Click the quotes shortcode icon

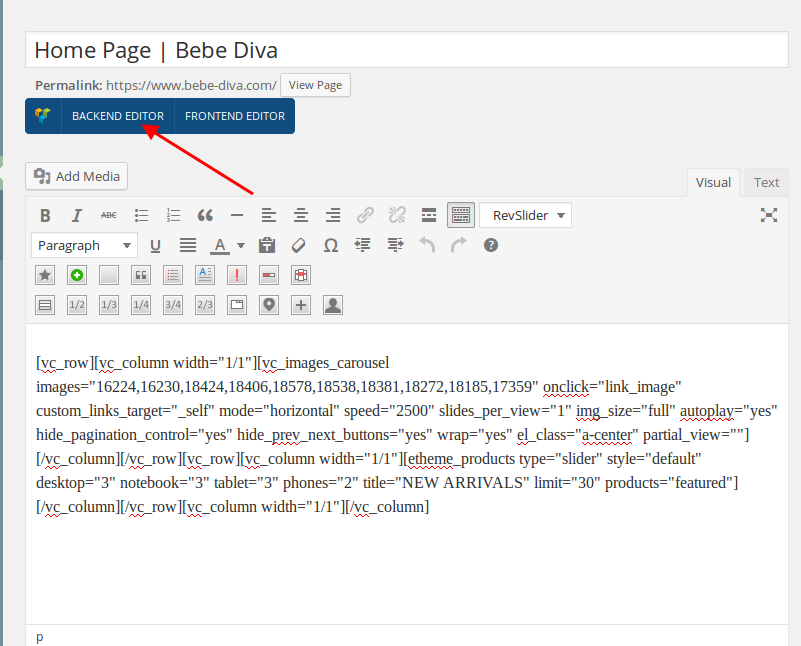[x=141, y=275]
